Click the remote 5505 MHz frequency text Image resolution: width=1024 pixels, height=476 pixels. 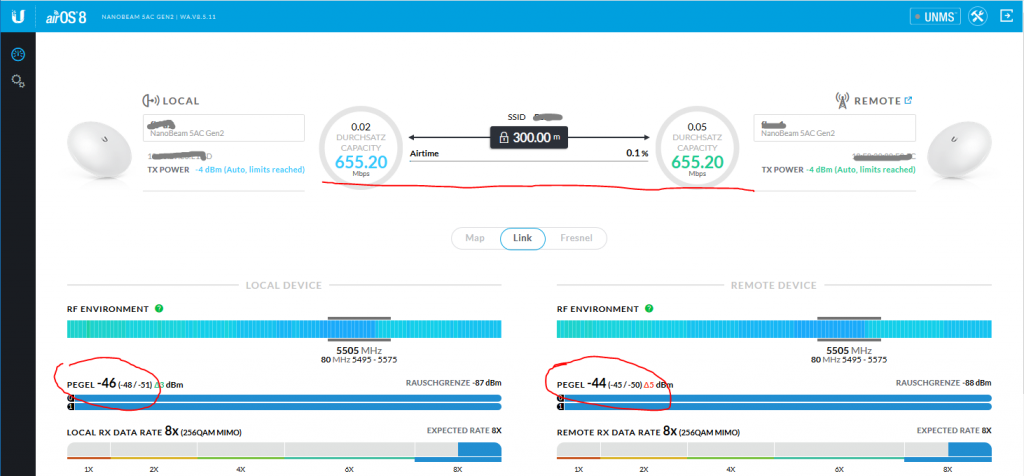pos(848,350)
